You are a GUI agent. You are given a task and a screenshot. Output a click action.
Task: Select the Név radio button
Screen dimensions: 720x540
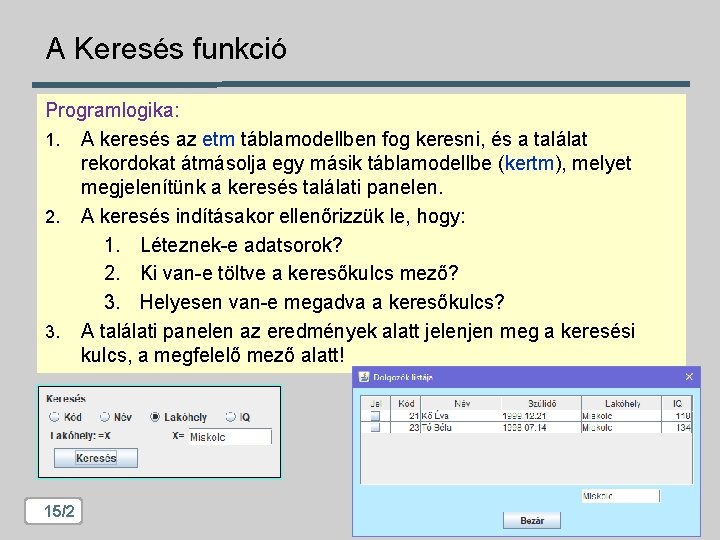click(x=105, y=416)
